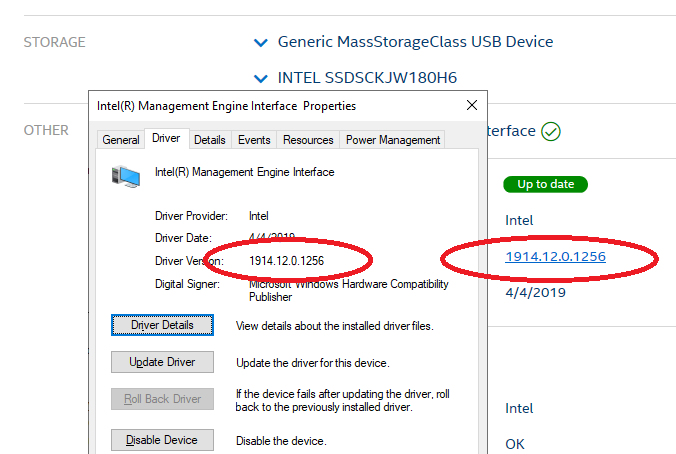Switch to the Power Management tab
Viewport: 676px width, 454px height.
[x=393, y=140]
